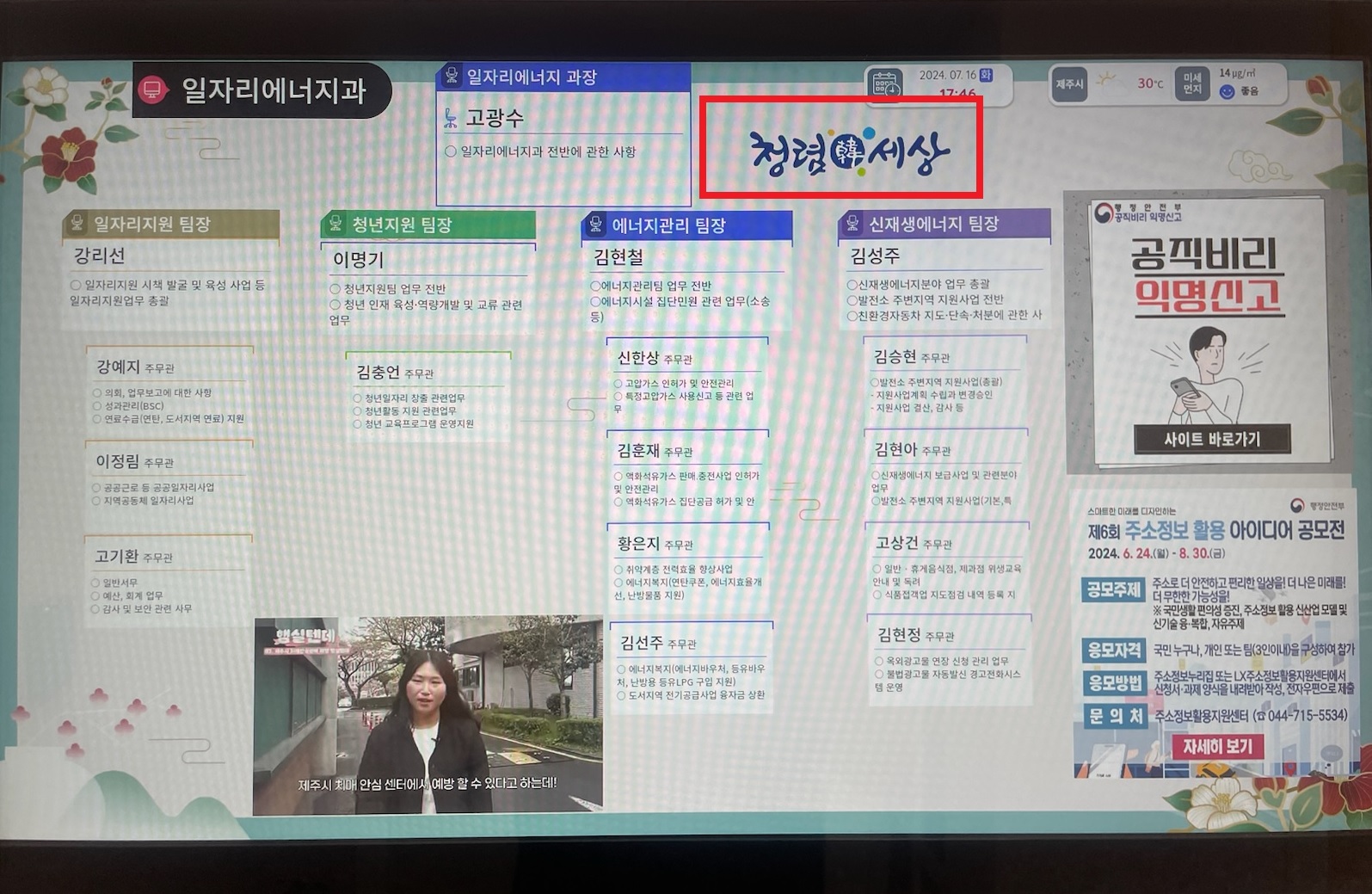Select section chief 고광수
This screenshot has width=1372, height=894.
click(495, 118)
